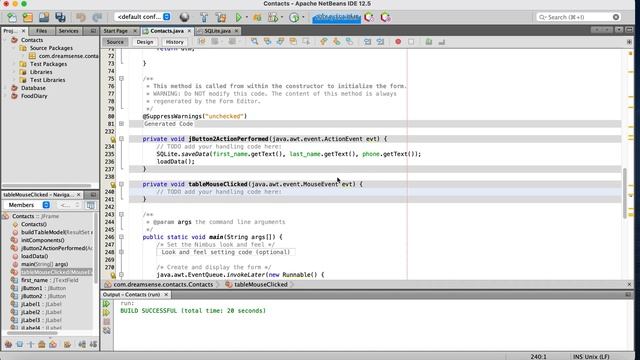Select Source Packages in project tree

click(x=51, y=48)
